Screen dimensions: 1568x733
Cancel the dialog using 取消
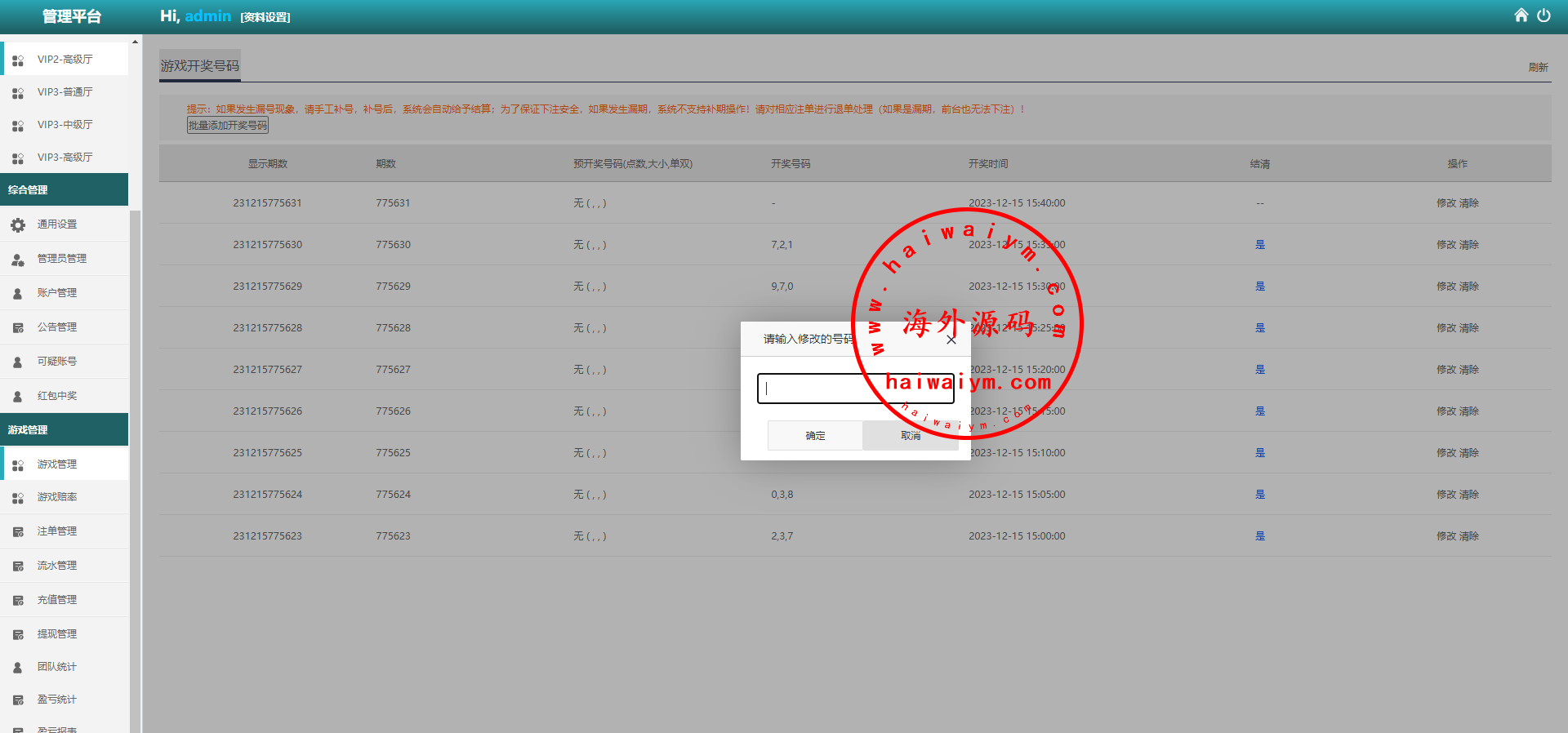point(910,436)
